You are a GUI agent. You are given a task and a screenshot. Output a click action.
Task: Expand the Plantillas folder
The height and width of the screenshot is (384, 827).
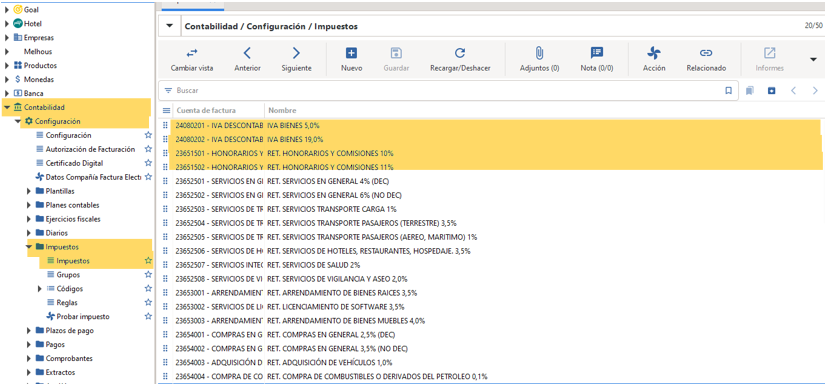click(x=29, y=191)
